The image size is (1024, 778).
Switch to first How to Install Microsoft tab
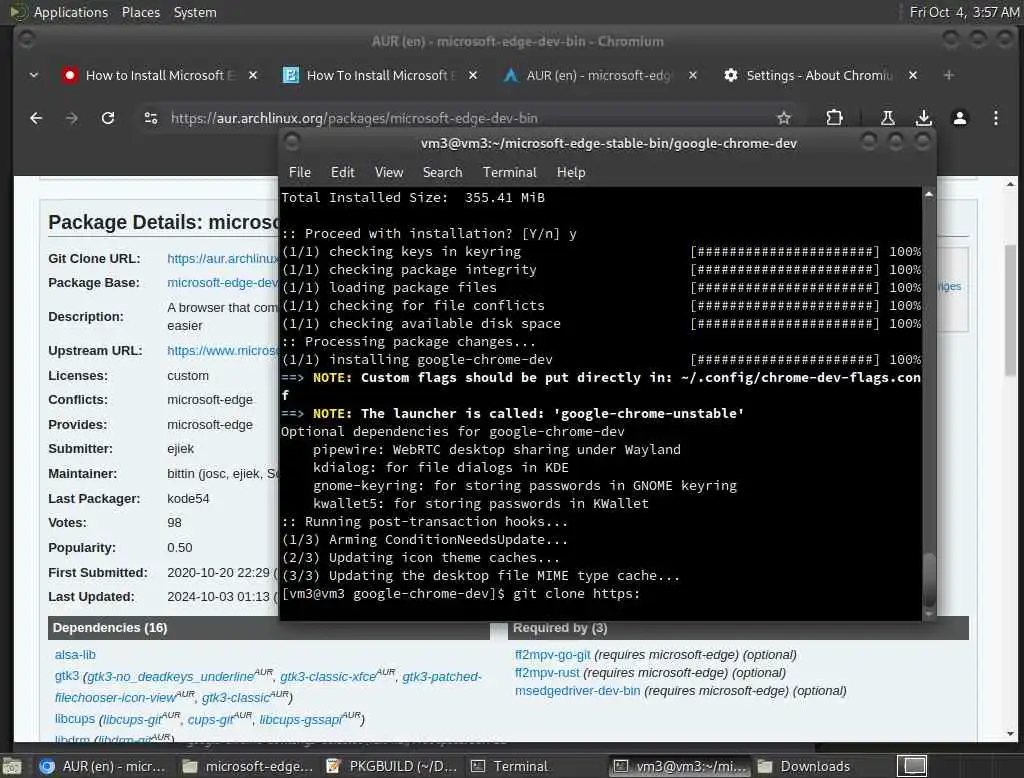point(160,76)
